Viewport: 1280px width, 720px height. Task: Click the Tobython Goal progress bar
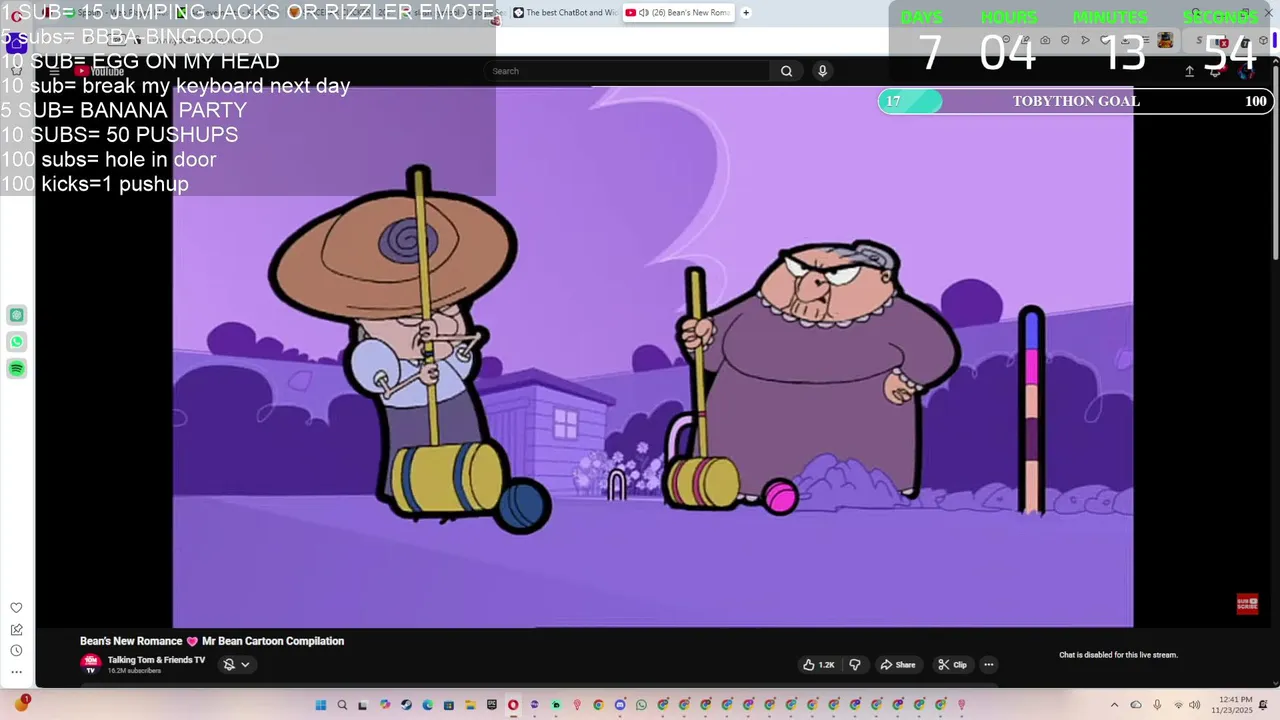tap(1075, 101)
